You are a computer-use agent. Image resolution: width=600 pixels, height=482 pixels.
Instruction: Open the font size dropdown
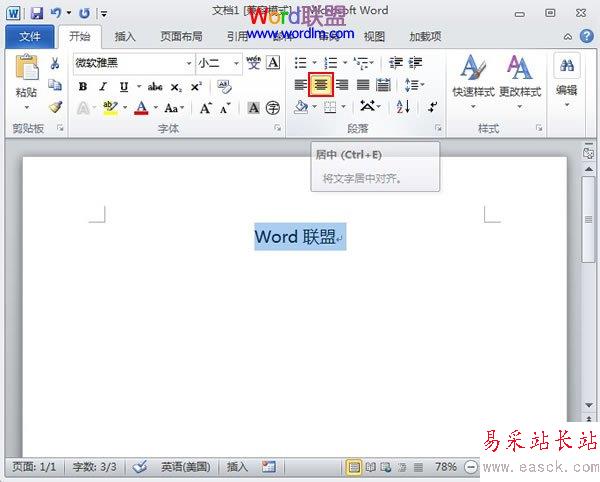(x=236, y=63)
